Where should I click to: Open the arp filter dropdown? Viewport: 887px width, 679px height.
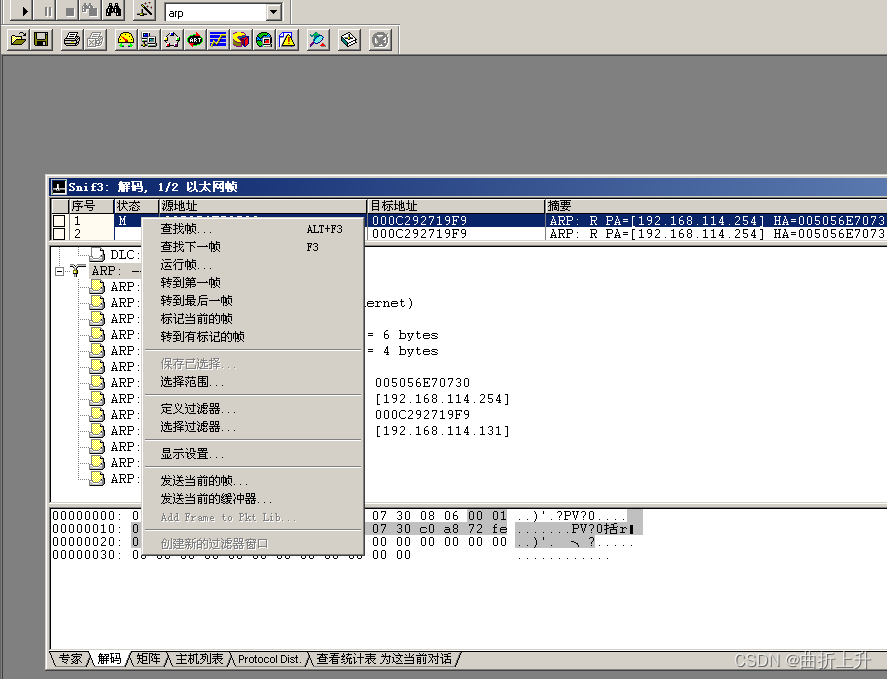[274, 12]
